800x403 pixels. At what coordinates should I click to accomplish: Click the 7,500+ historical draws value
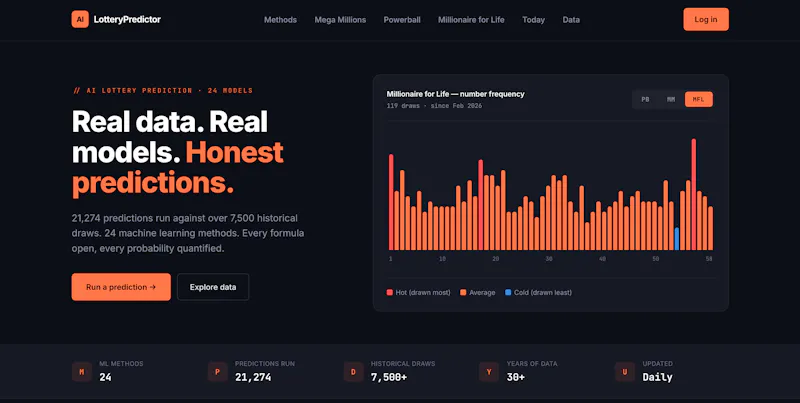pyautogui.click(x=389, y=377)
